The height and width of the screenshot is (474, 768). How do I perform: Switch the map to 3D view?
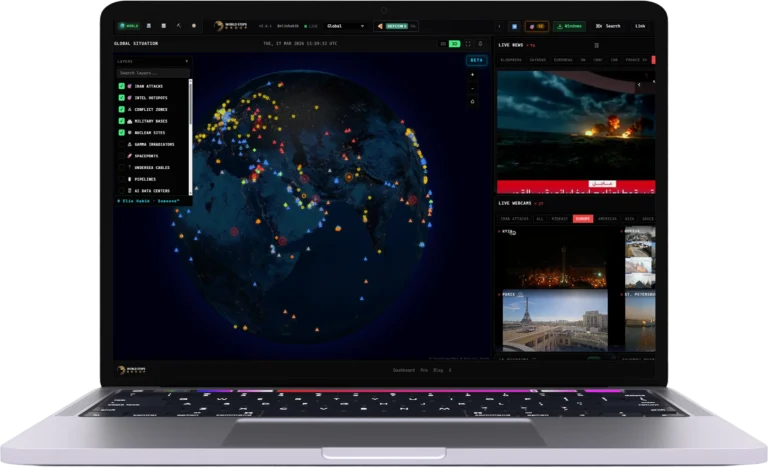point(454,44)
